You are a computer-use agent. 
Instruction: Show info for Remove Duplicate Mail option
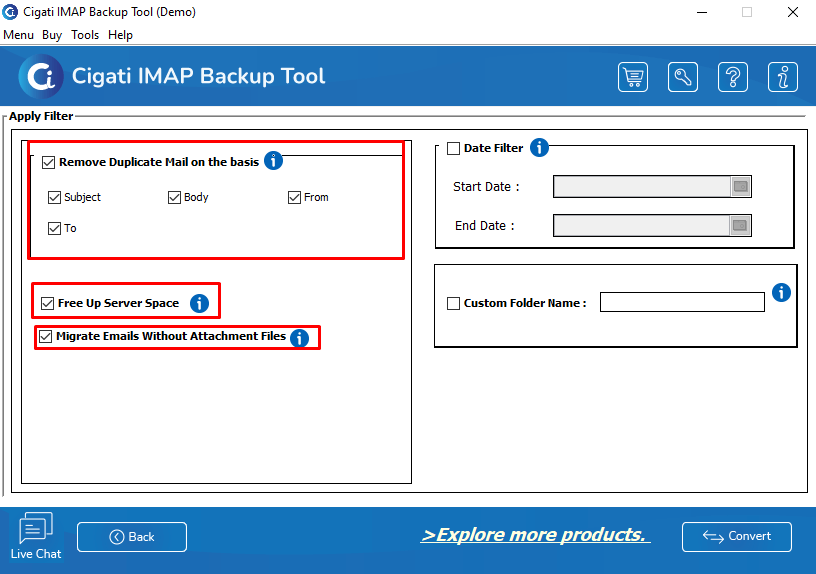pos(273,161)
